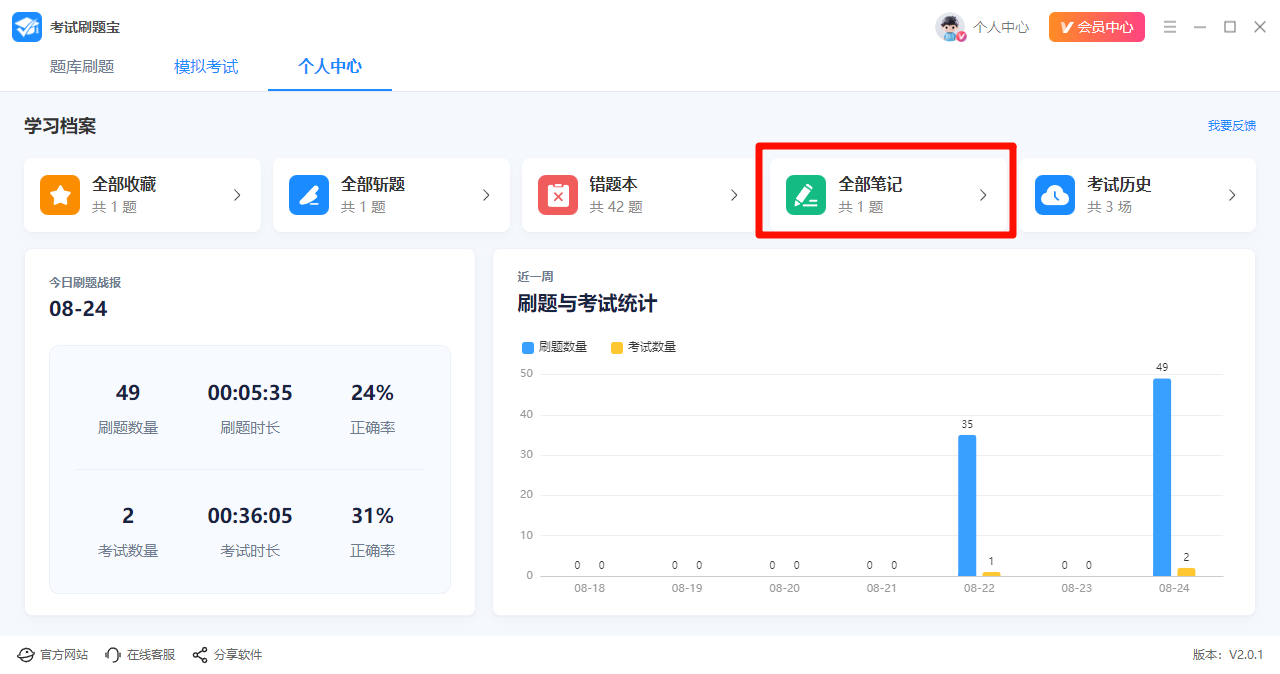Select the blue 全部斩题 pen icon
Viewport: 1280px width, 674px height.
point(309,195)
